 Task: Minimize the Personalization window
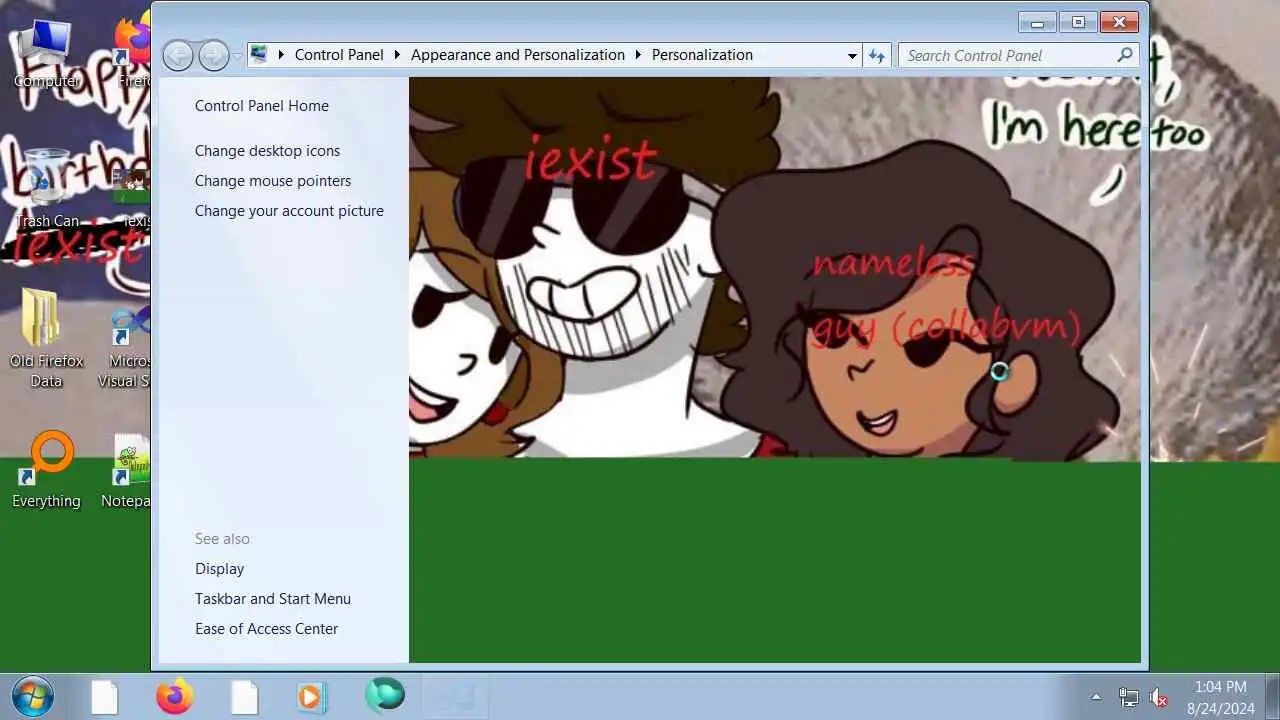point(1037,22)
